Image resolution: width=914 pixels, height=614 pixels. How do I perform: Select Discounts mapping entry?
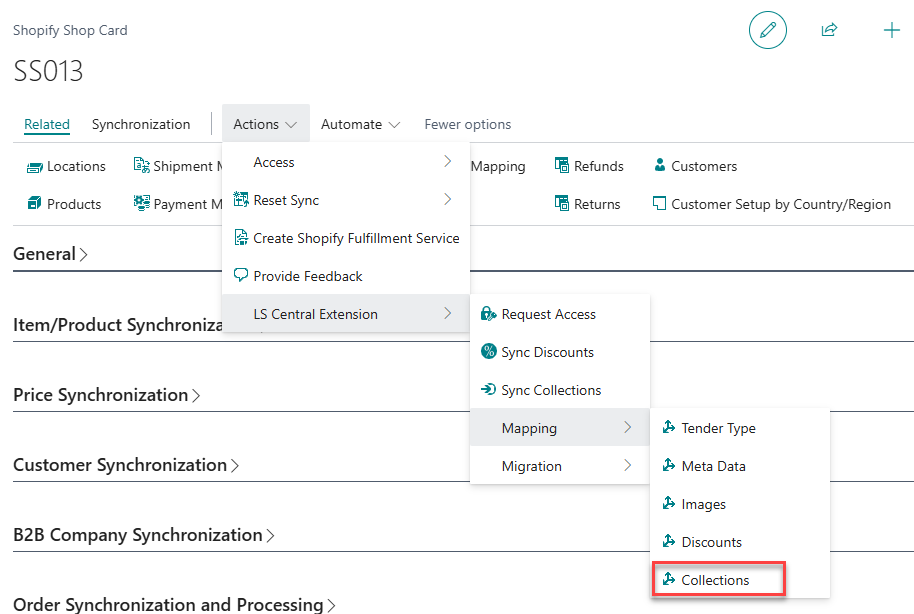click(x=740, y=542)
